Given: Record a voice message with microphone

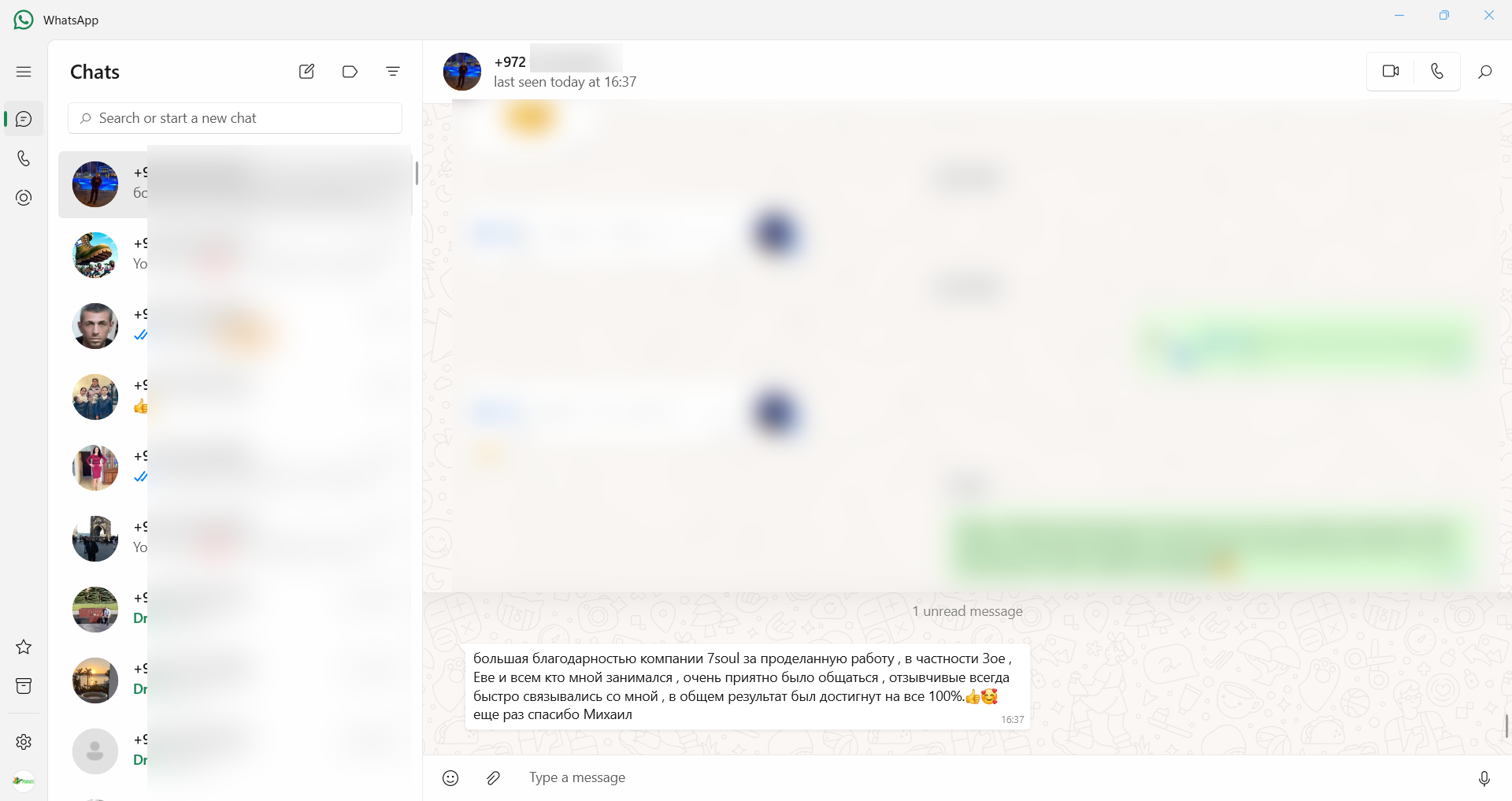Looking at the screenshot, I should pos(1484,778).
